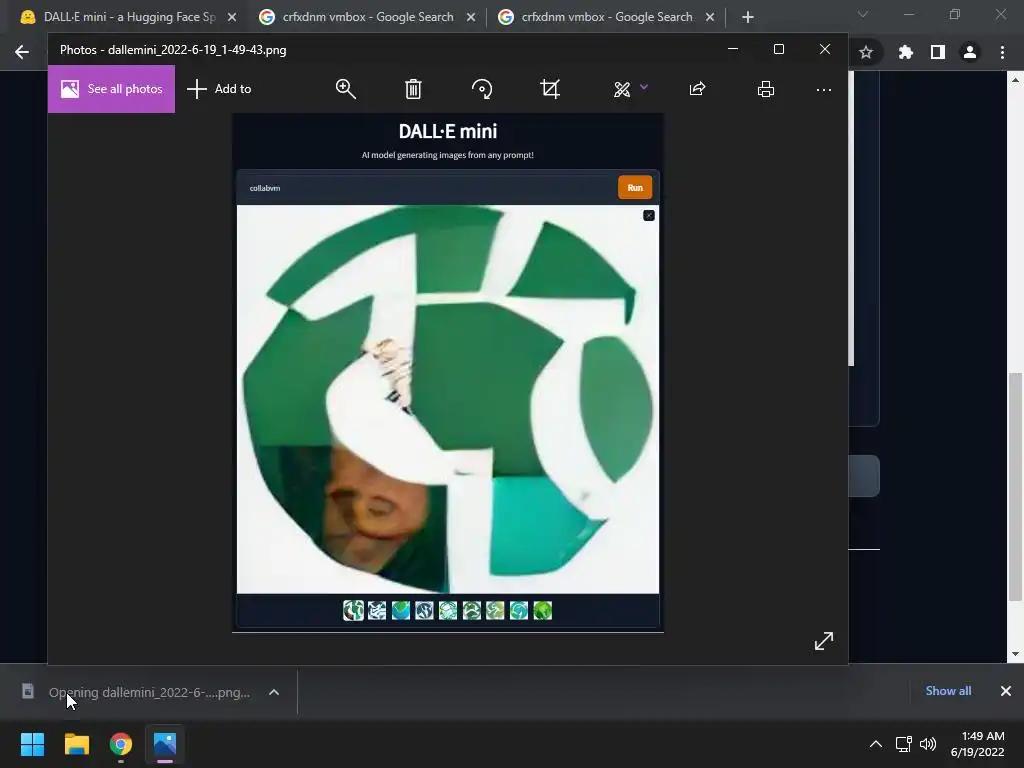
Task: Open File Explorer from taskbar
Action: [x=76, y=744]
